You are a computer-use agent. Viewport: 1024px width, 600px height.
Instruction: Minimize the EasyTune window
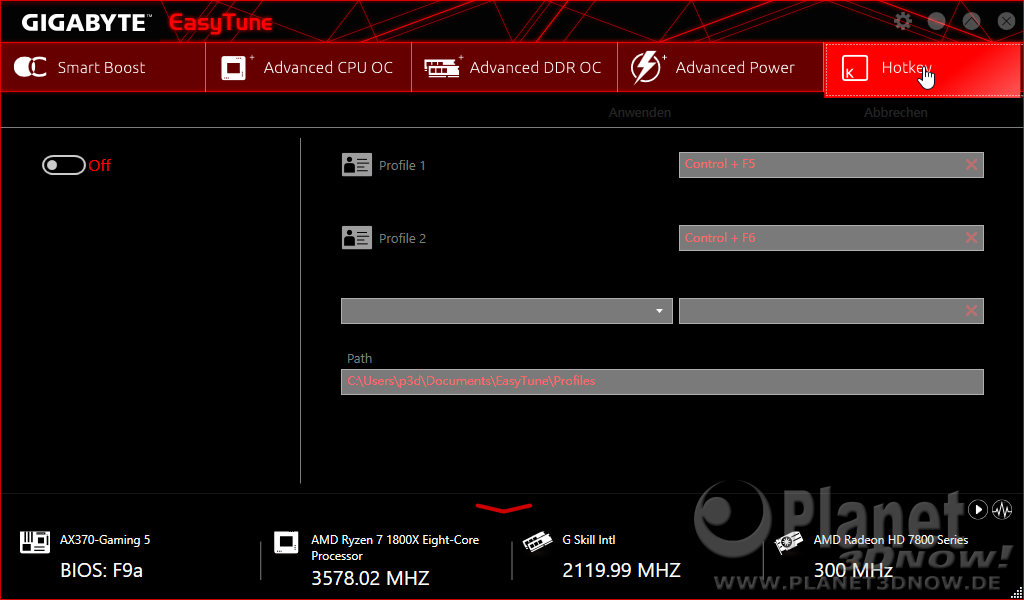click(x=936, y=22)
